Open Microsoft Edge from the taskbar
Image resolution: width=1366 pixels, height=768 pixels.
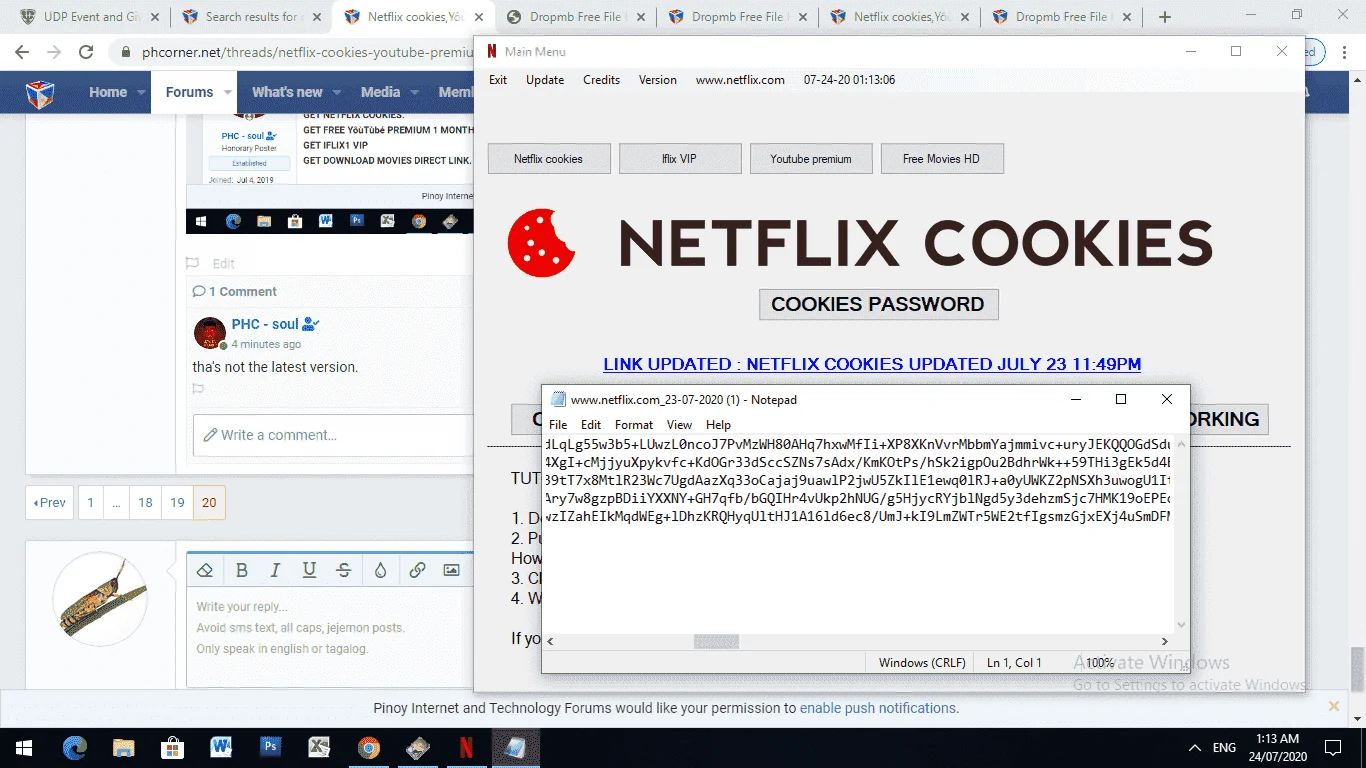[75, 747]
